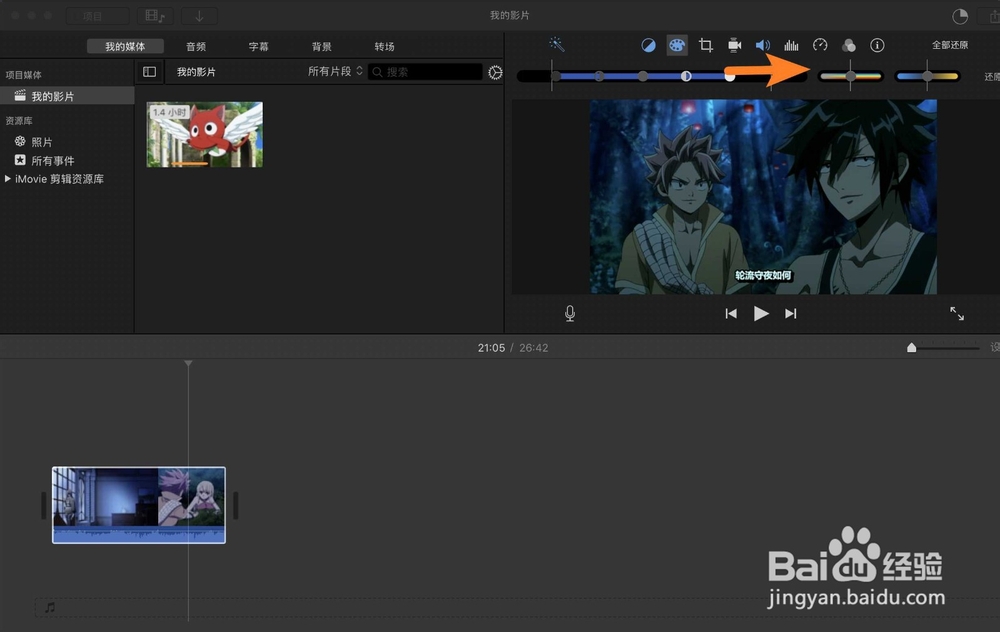The width and height of the screenshot is (1000, 632).
Task: Select the auto-enhance magic wand tool
Action: point(557,45)
